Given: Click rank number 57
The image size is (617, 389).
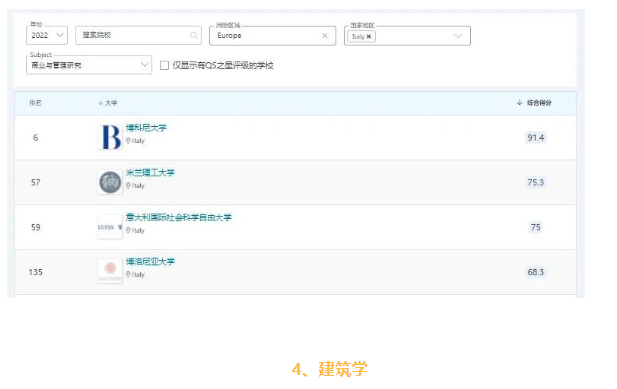Looking at the screenshot, I should [35, 183].
